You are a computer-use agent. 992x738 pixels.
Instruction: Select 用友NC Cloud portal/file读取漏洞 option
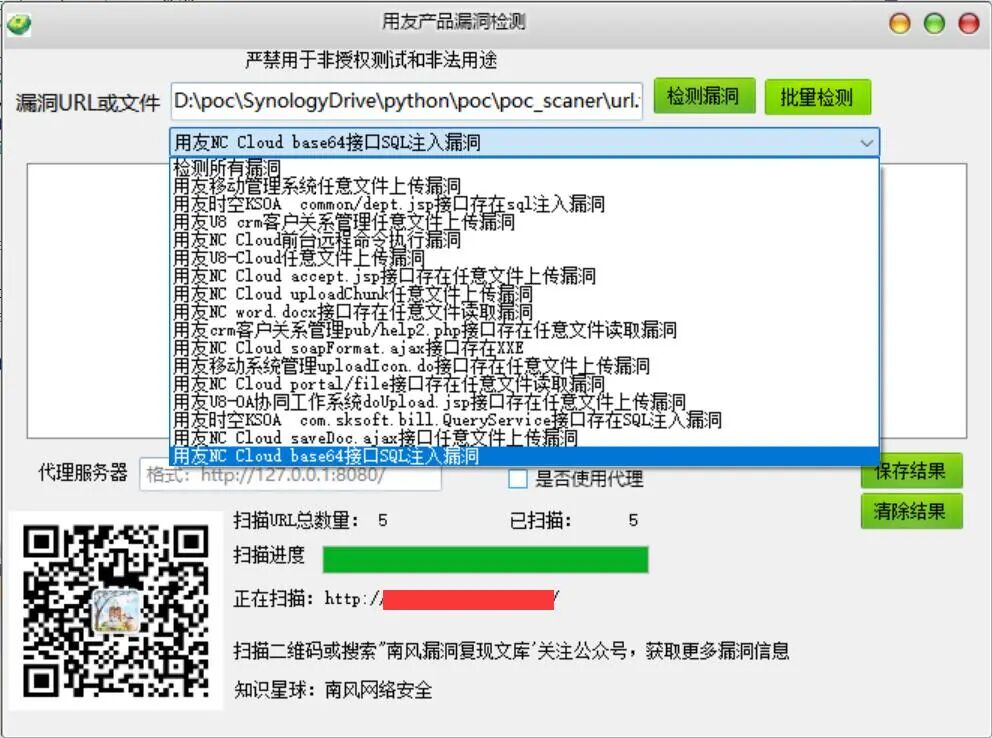click(x=524, y=384)
